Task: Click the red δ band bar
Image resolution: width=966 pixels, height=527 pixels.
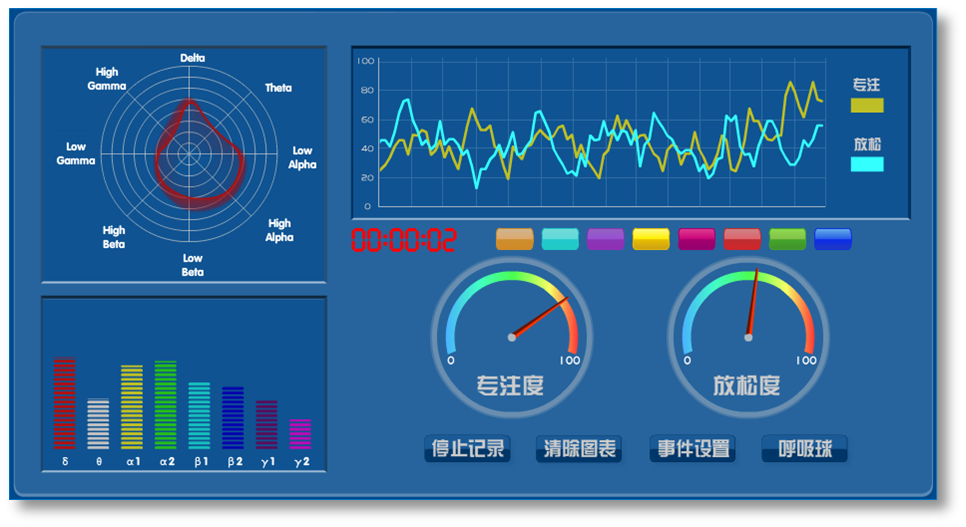Action: 65,403
